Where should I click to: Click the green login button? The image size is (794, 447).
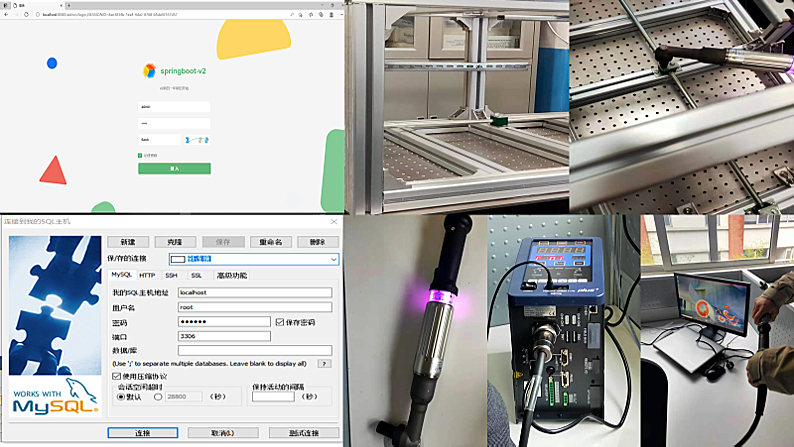click(x=174, y=169)
